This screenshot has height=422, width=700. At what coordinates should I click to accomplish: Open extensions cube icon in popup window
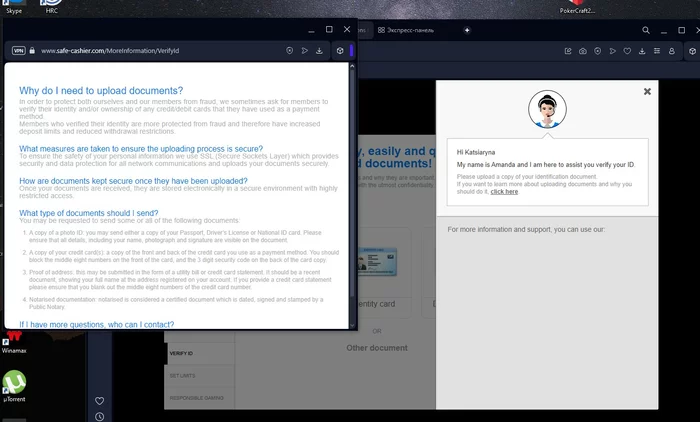(340, 51)
